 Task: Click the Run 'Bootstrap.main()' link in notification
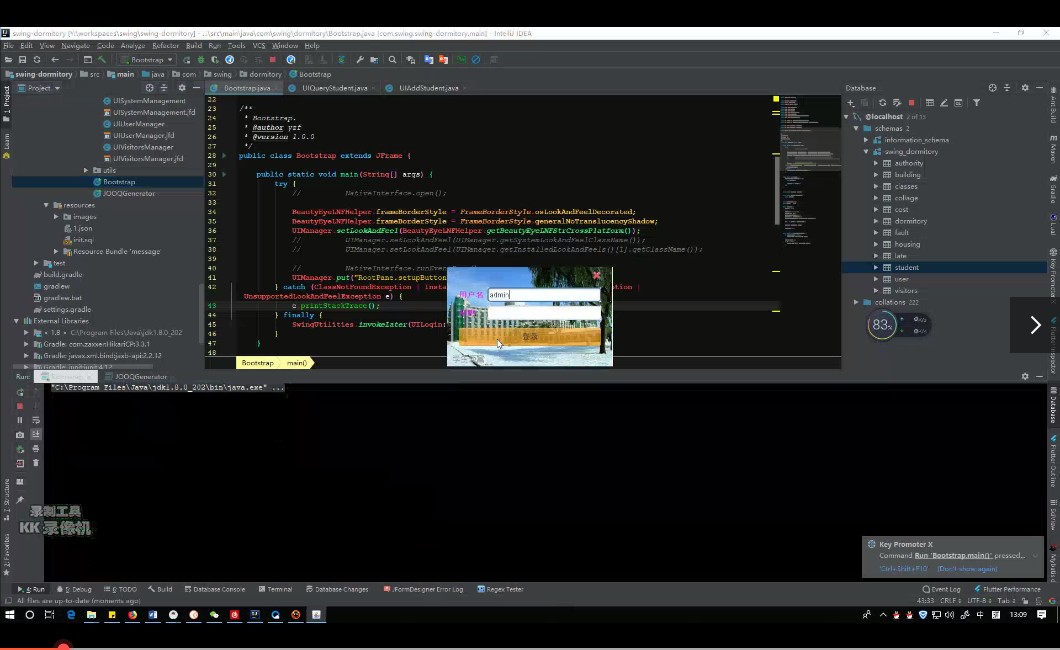point(953,555)
